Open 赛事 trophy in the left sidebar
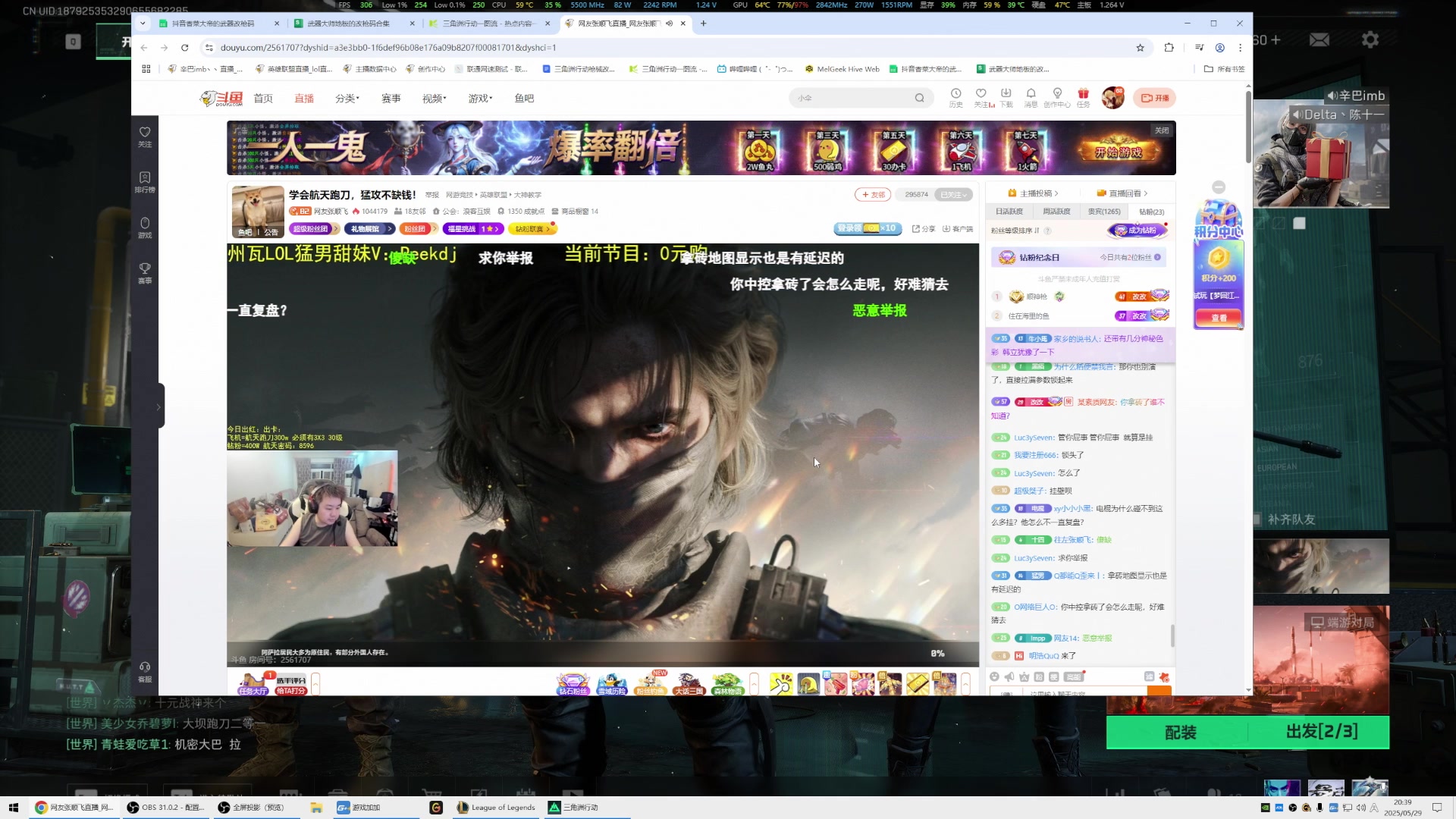 (145, 273)
